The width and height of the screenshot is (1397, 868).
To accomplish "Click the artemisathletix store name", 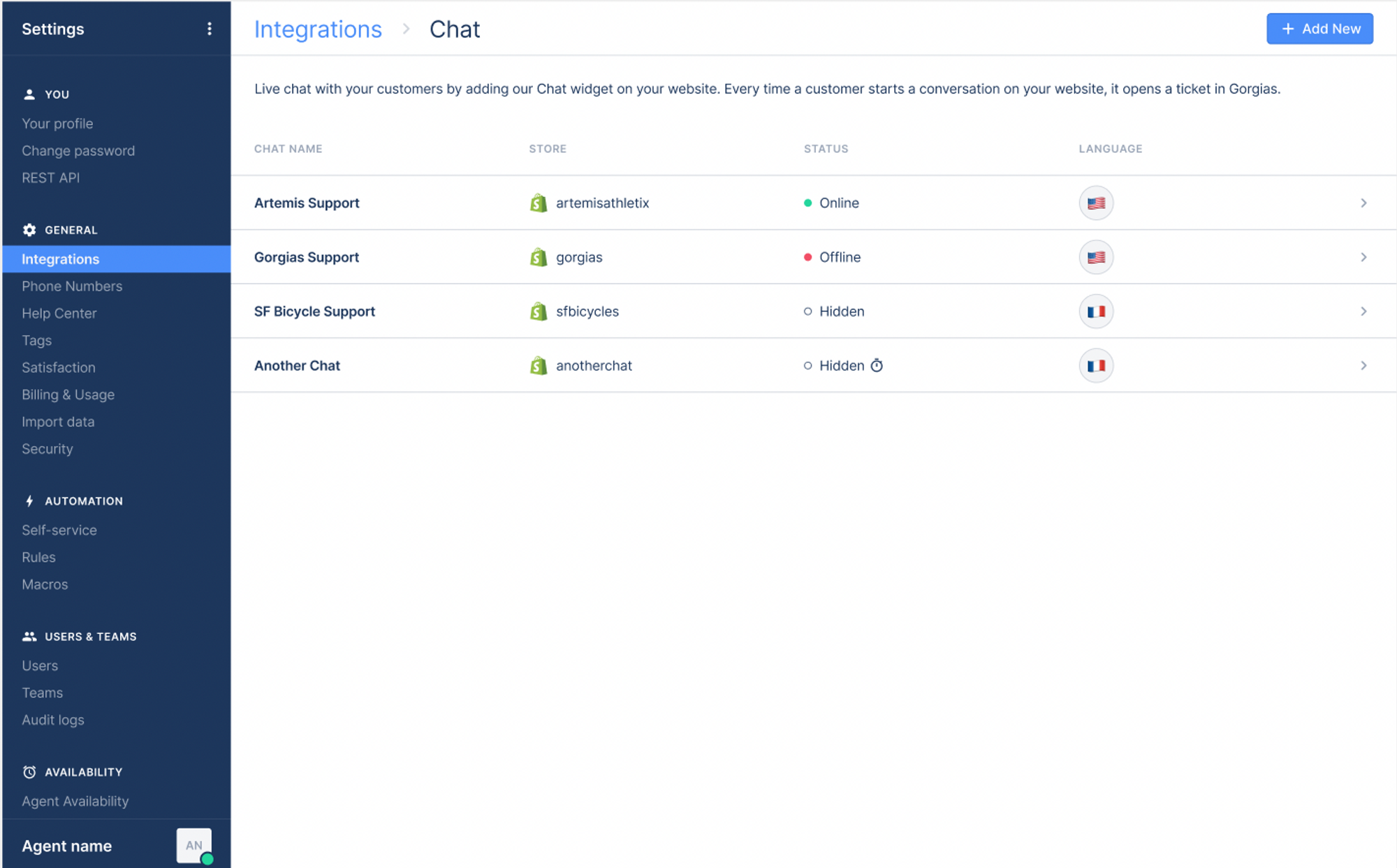I will [x=603, y=203].
